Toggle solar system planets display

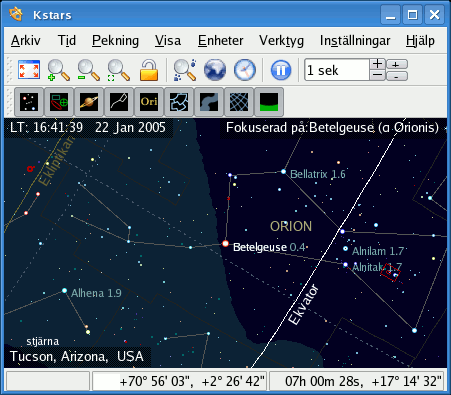89,102
